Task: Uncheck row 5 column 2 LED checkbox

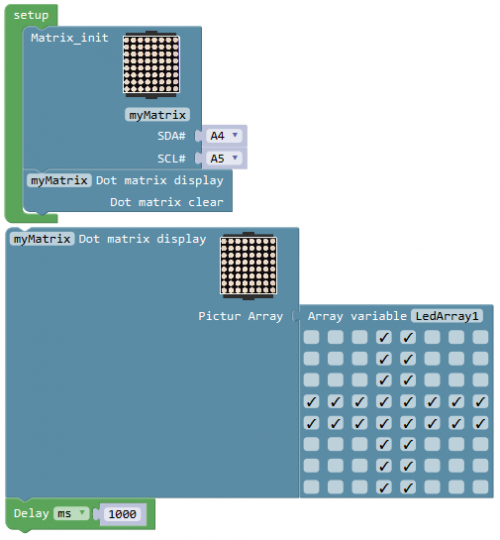Action: coord(335,423)
